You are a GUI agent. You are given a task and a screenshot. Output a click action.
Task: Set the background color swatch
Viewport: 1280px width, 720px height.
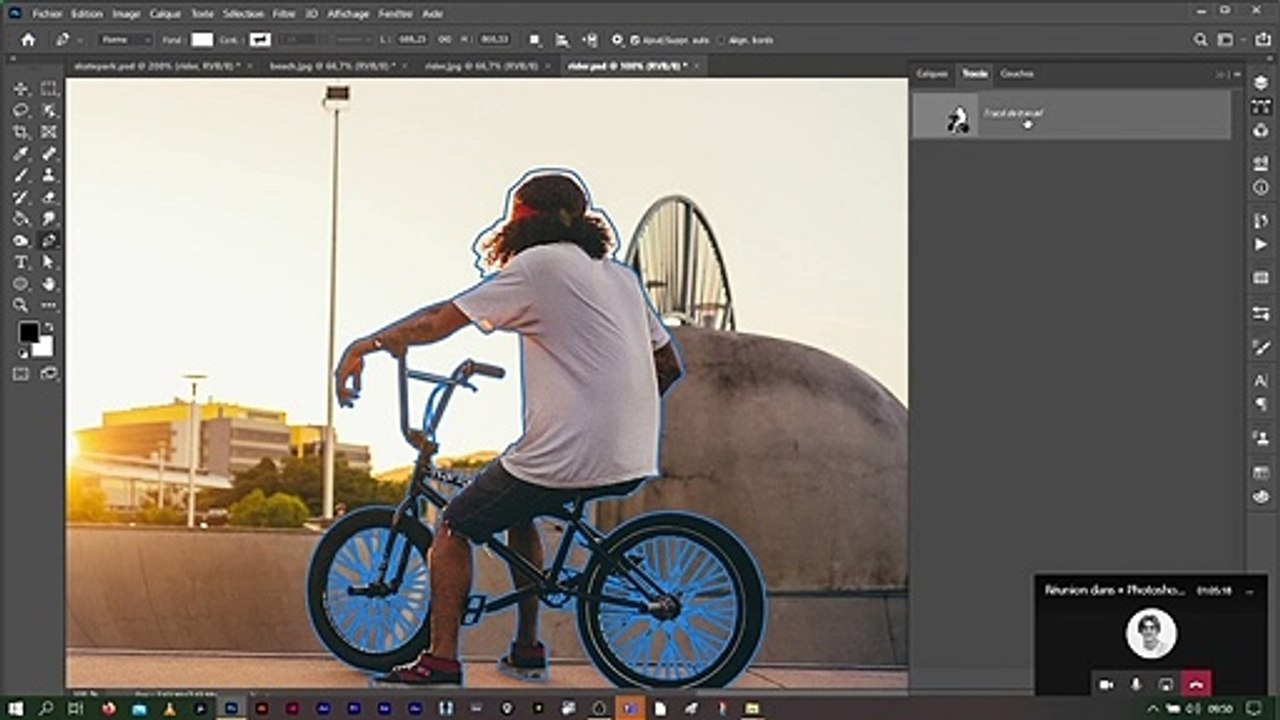coord(42,346)
